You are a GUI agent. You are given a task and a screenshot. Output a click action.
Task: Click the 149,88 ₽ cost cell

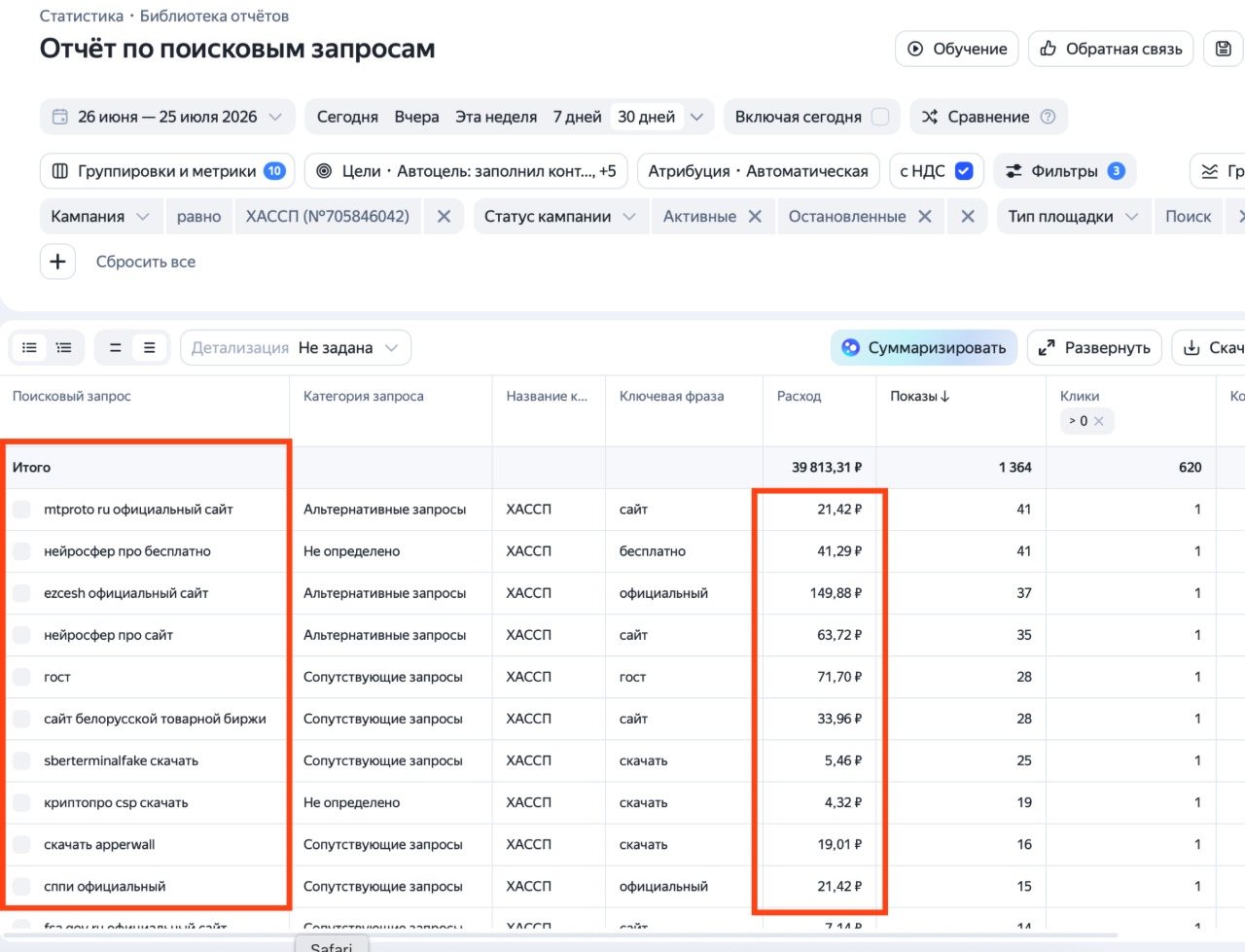(x=836, y=593)
